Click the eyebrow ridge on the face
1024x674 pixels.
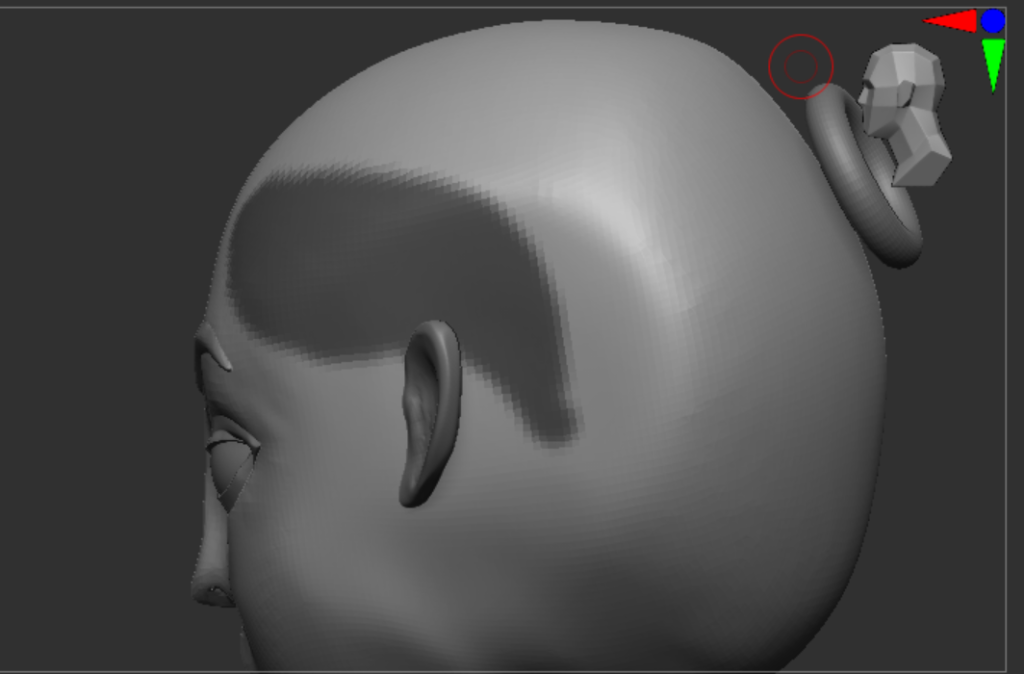pyautogui.click(x=215, y=352)
